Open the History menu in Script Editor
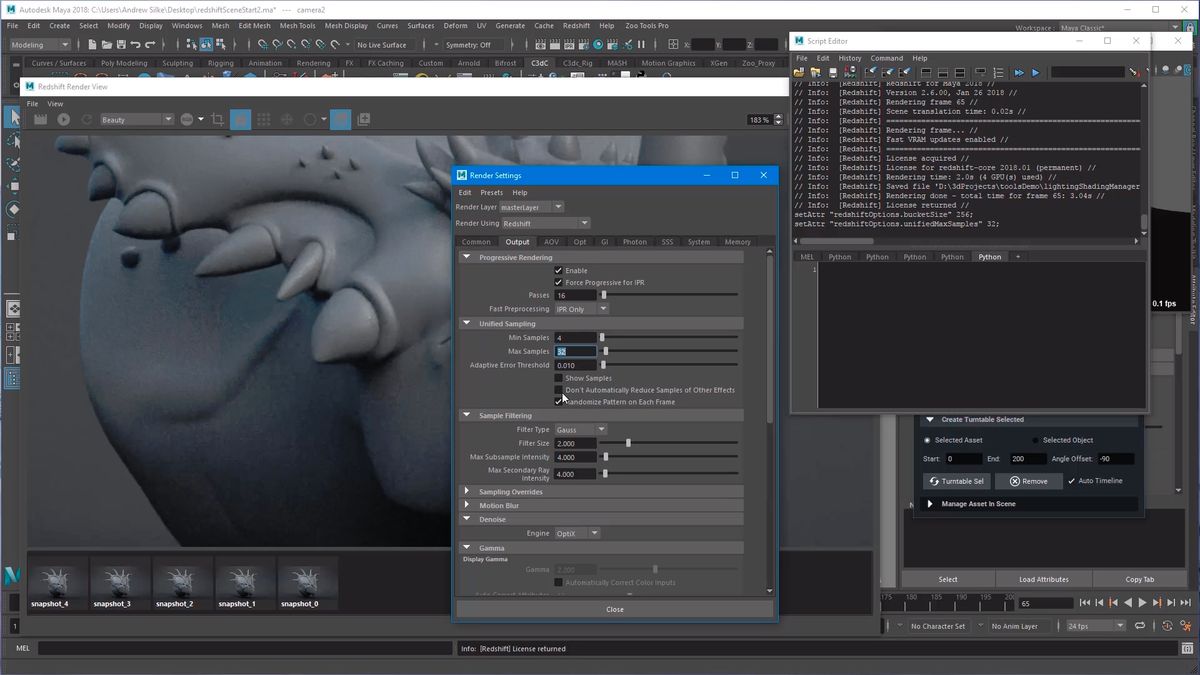The height and width of the screenshot is (675, 1200). (x=849, y=58)
